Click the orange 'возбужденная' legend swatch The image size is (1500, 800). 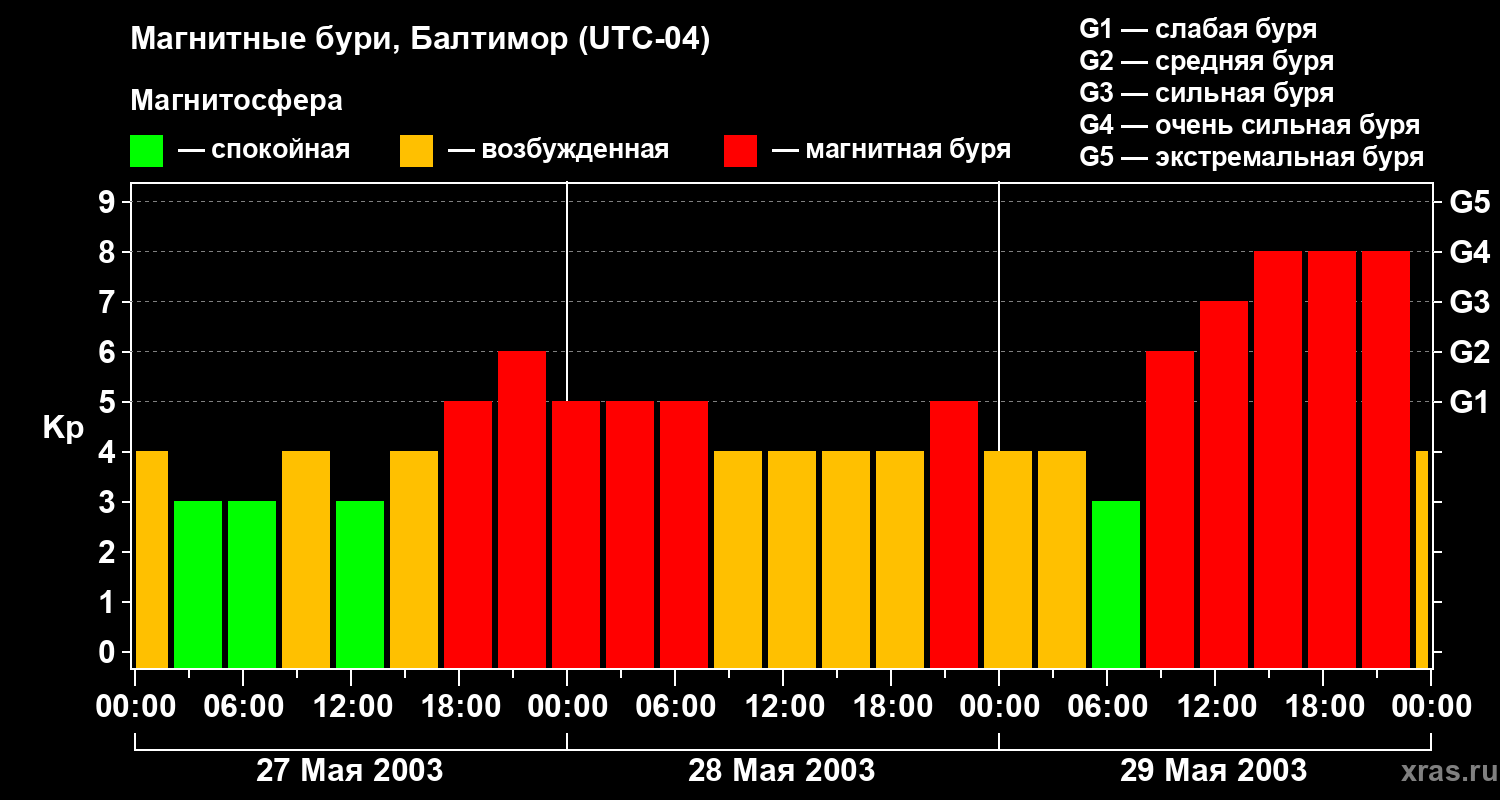pyautogui.click(x=416, y=150)
